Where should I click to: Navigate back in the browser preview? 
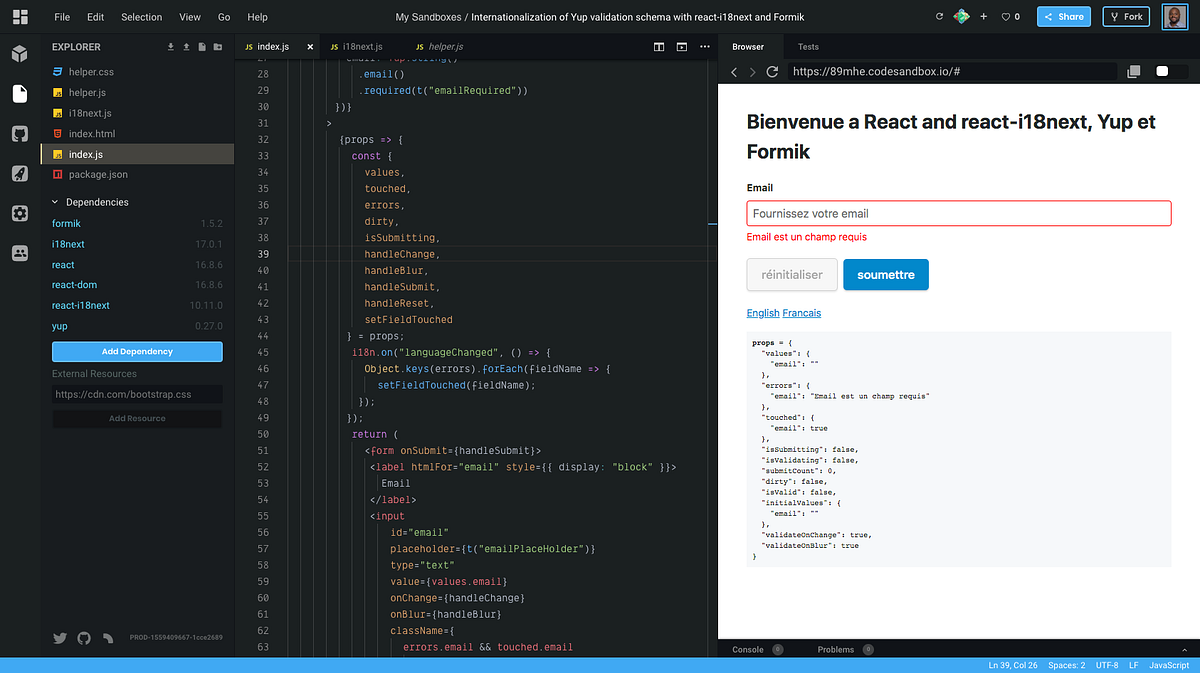point(733,72)
